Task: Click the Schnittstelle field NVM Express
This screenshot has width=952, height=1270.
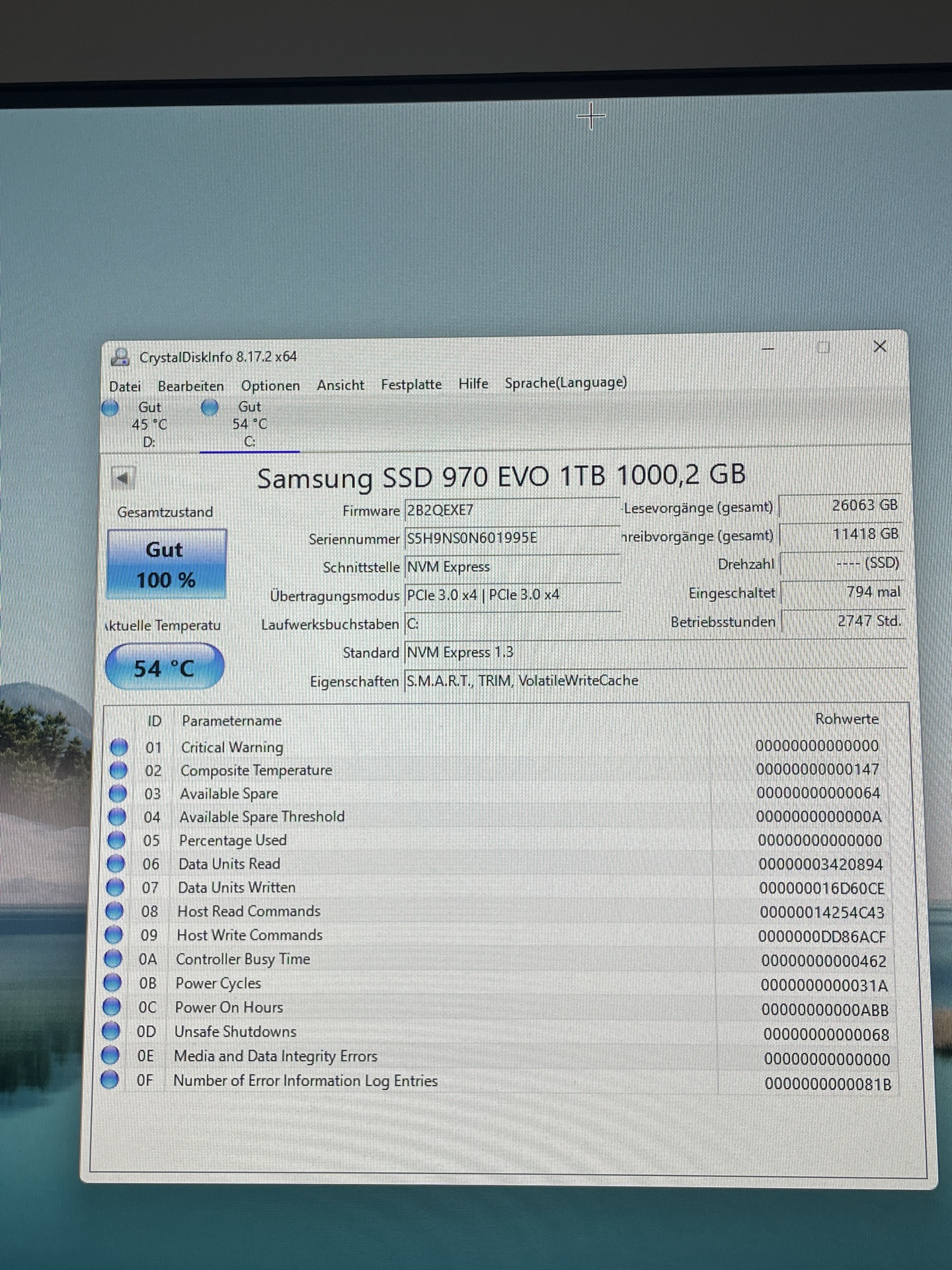Action: [512, 567]
